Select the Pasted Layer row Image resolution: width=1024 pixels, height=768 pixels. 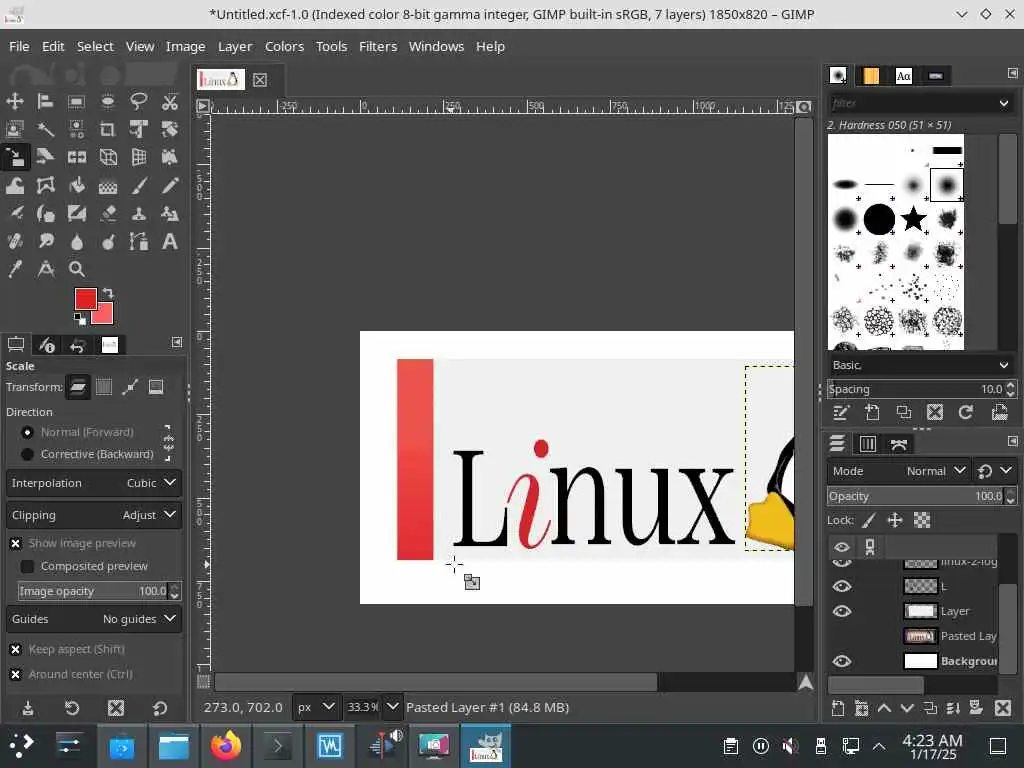pos(913,636)
